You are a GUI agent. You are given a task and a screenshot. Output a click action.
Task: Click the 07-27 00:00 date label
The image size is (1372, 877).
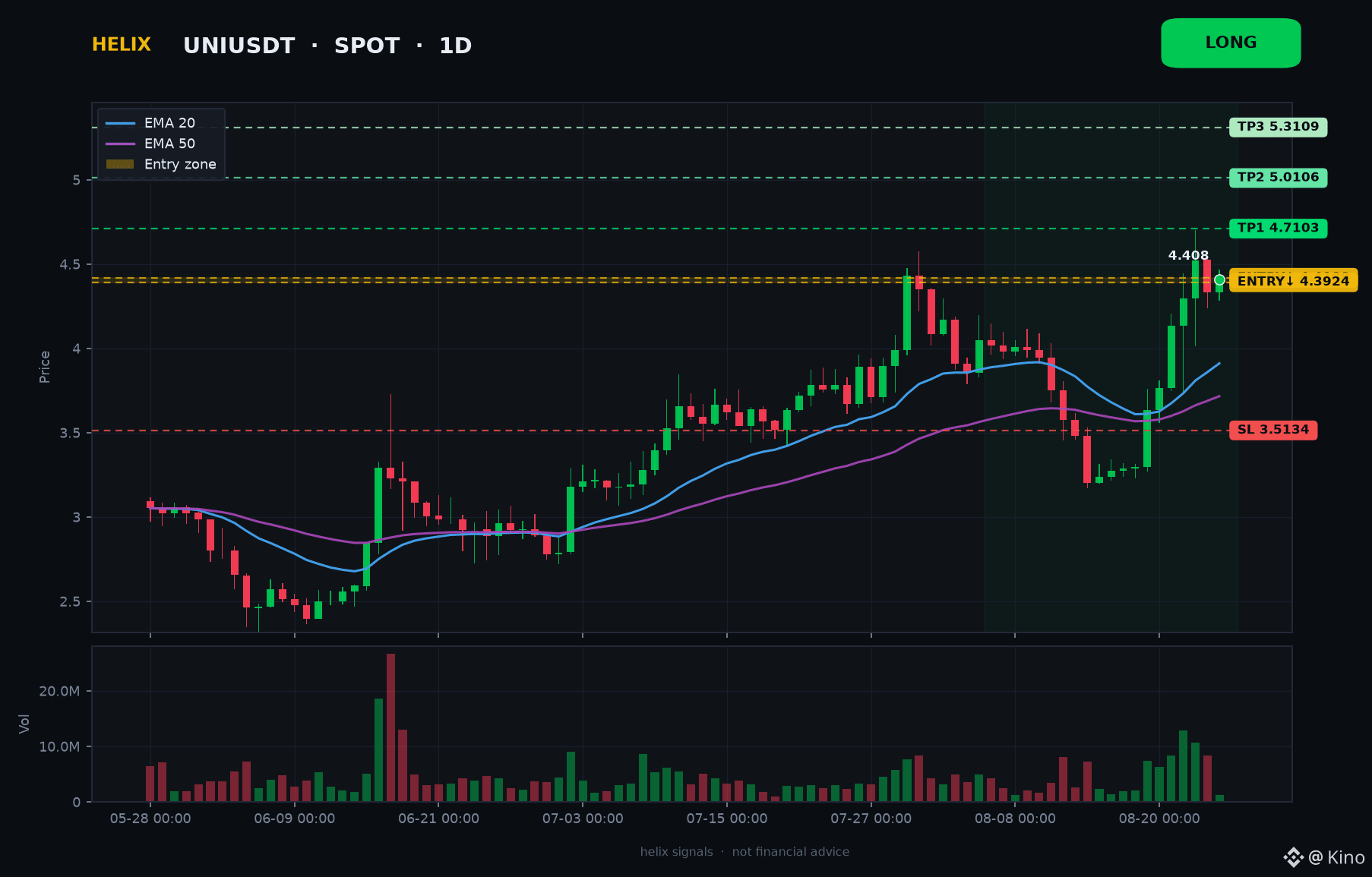point(871,819)
